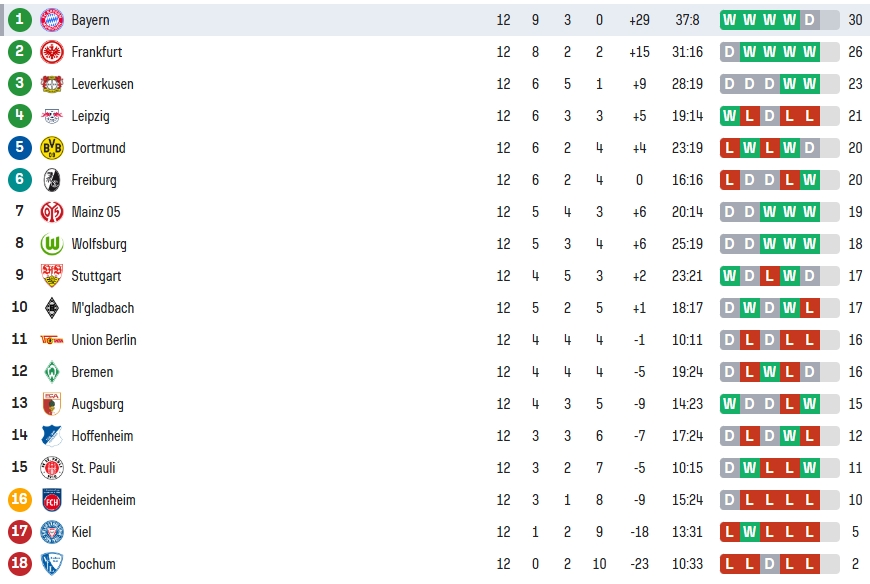Click Bayern's most recent form result D

810,20
